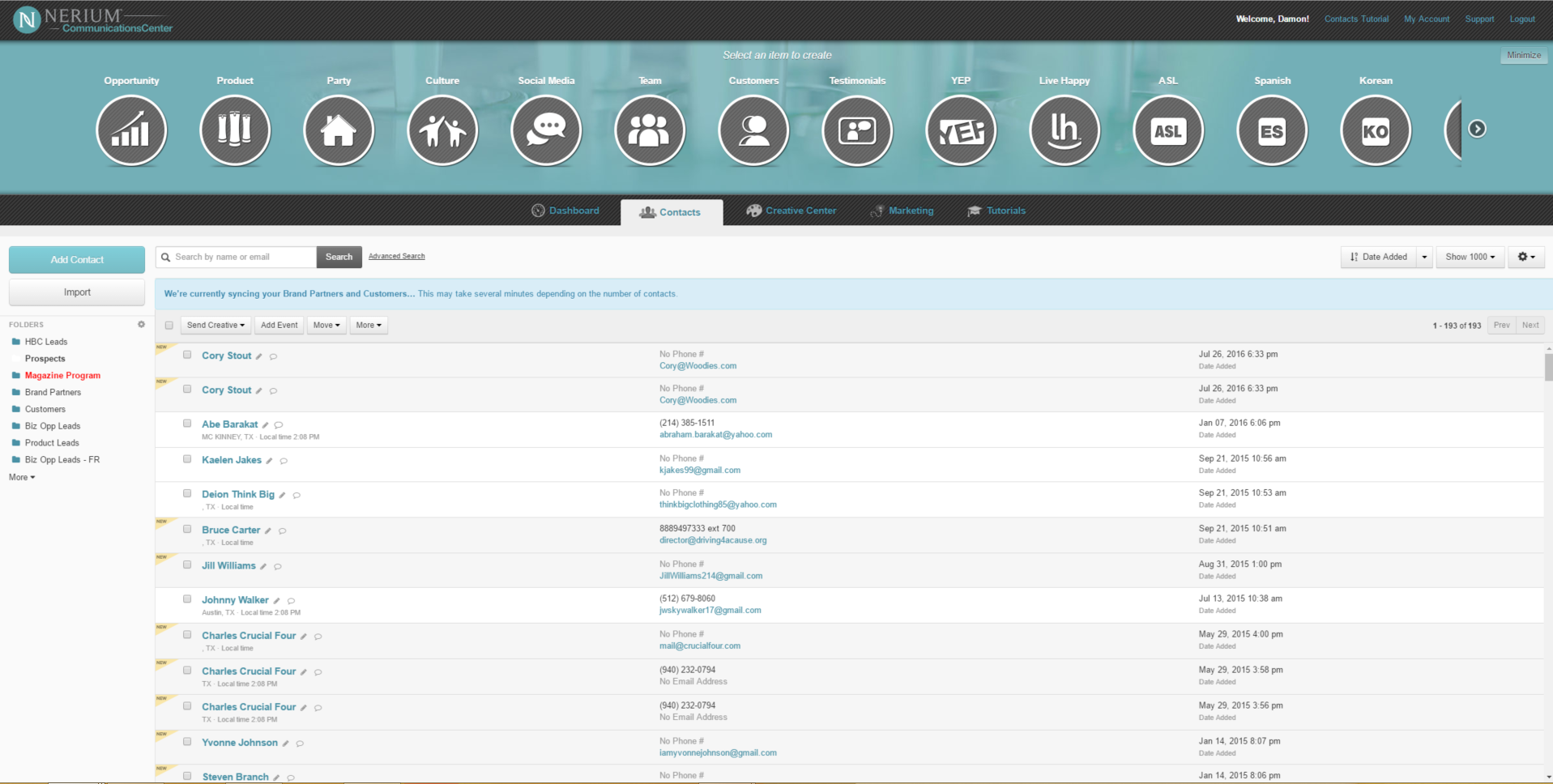Click the Logout link
This screenshot has width=1553, height=784.
click(x=1522, y=19)
